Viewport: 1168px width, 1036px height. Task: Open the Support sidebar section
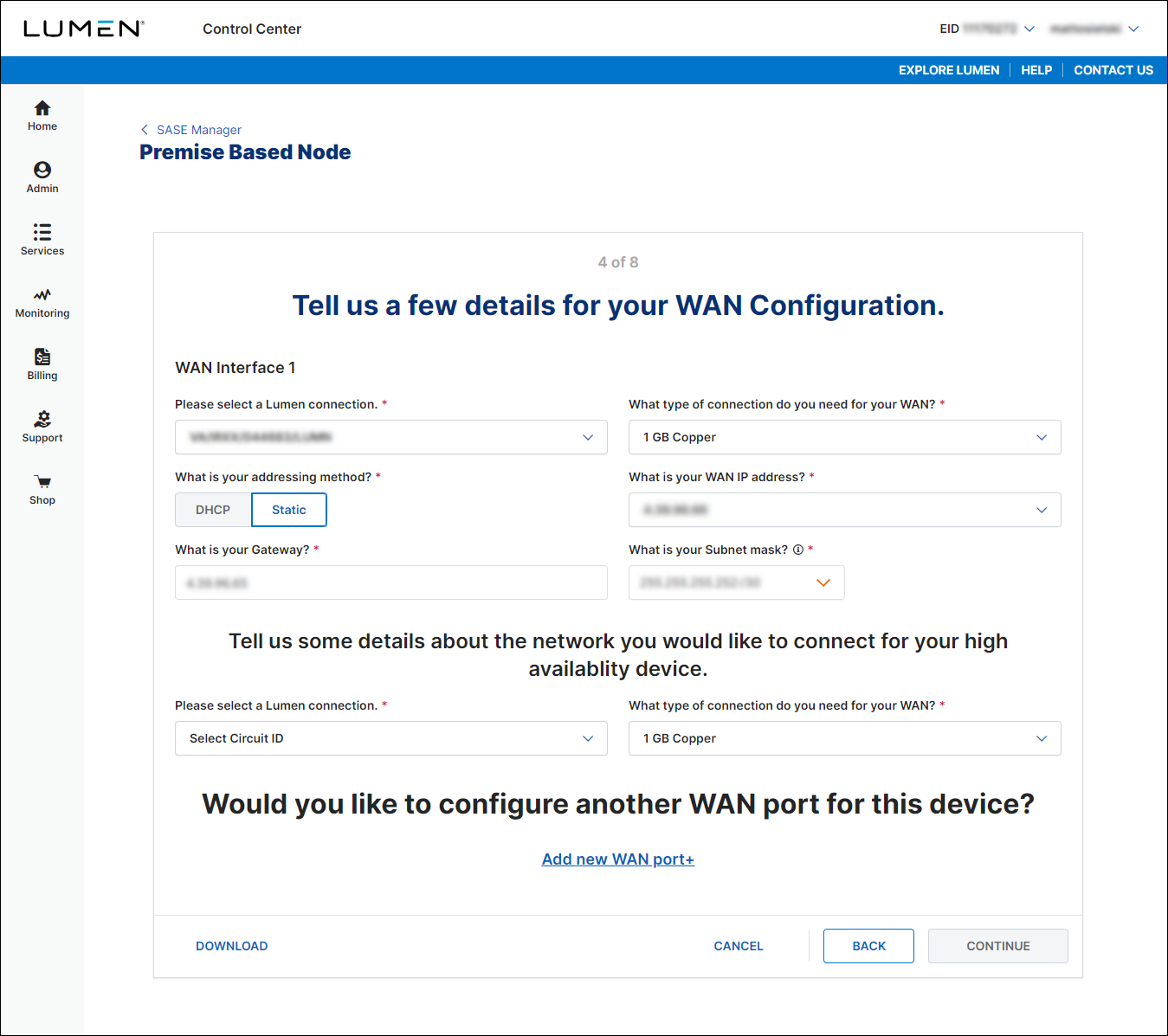coord(42,427)
